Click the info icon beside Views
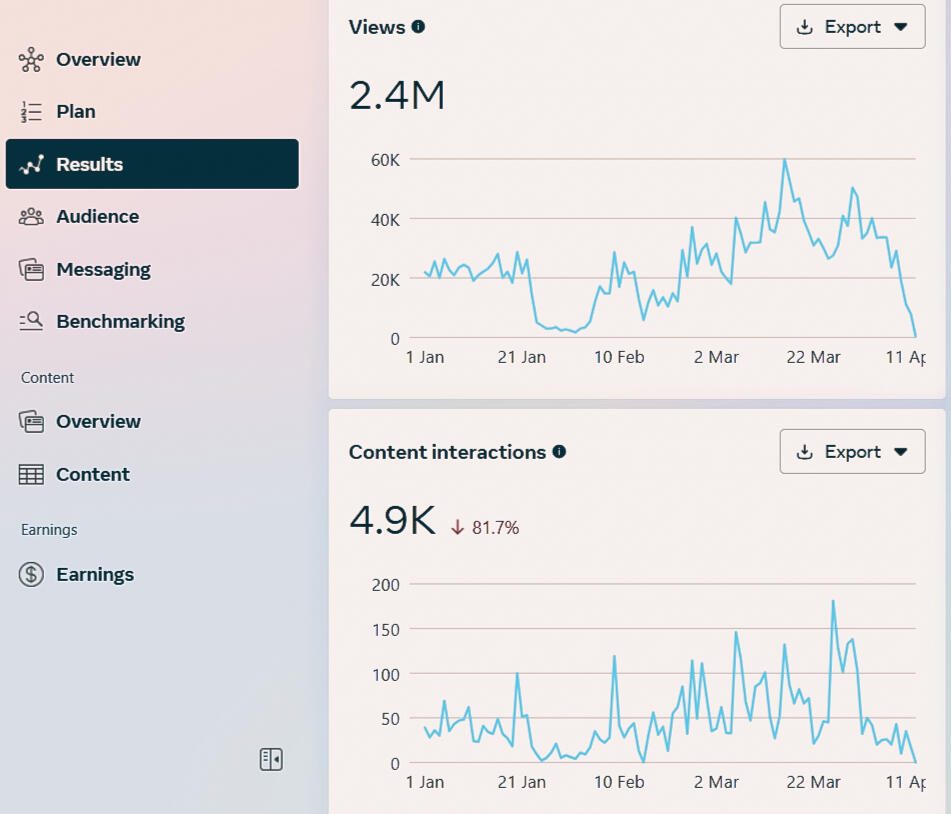This screenshot has width=951, height=814. 418,27
